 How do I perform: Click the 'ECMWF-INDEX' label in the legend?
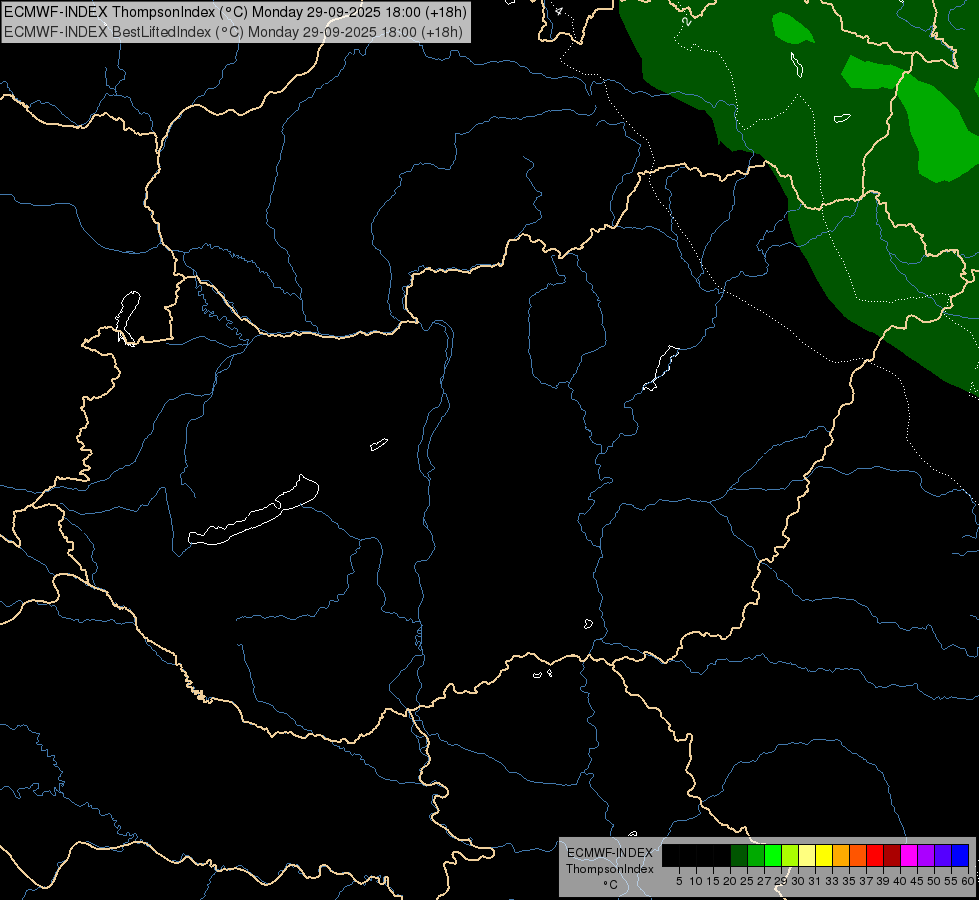coord(610,853)
